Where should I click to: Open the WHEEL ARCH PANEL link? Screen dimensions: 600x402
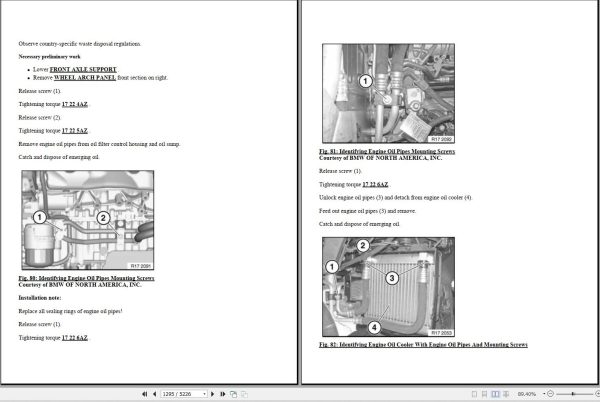click(85, 78)
